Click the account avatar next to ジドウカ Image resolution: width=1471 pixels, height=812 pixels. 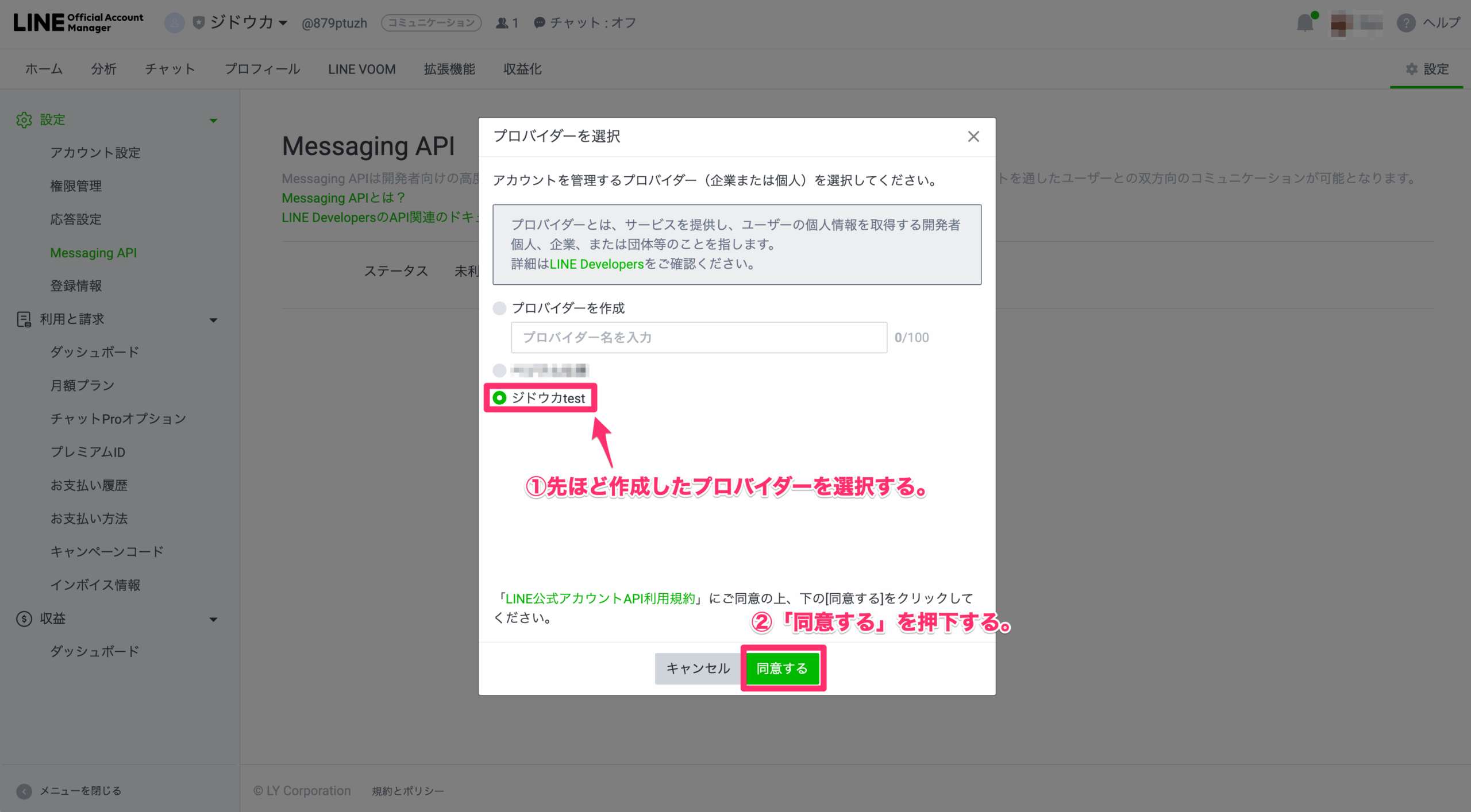[x=174, y=23]
